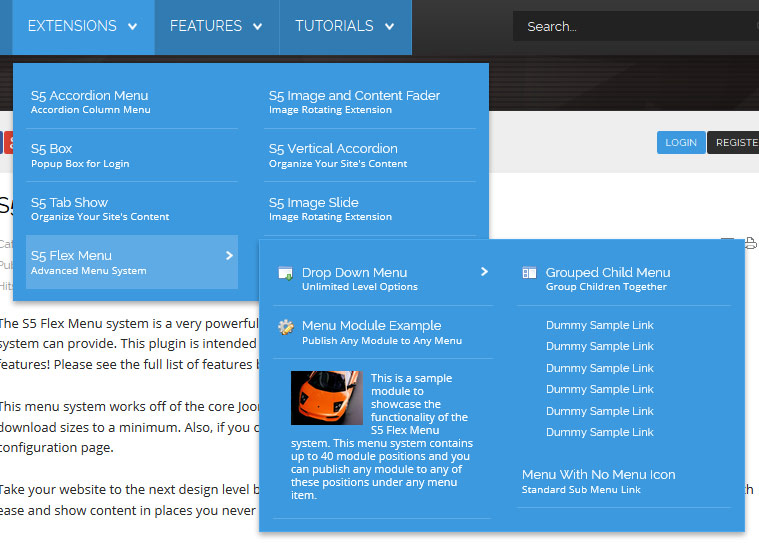The height and width of the screenshot is (543, 759).
Task: Expand the Extensions dropdown arrow
Action: [x=133, y=27]
